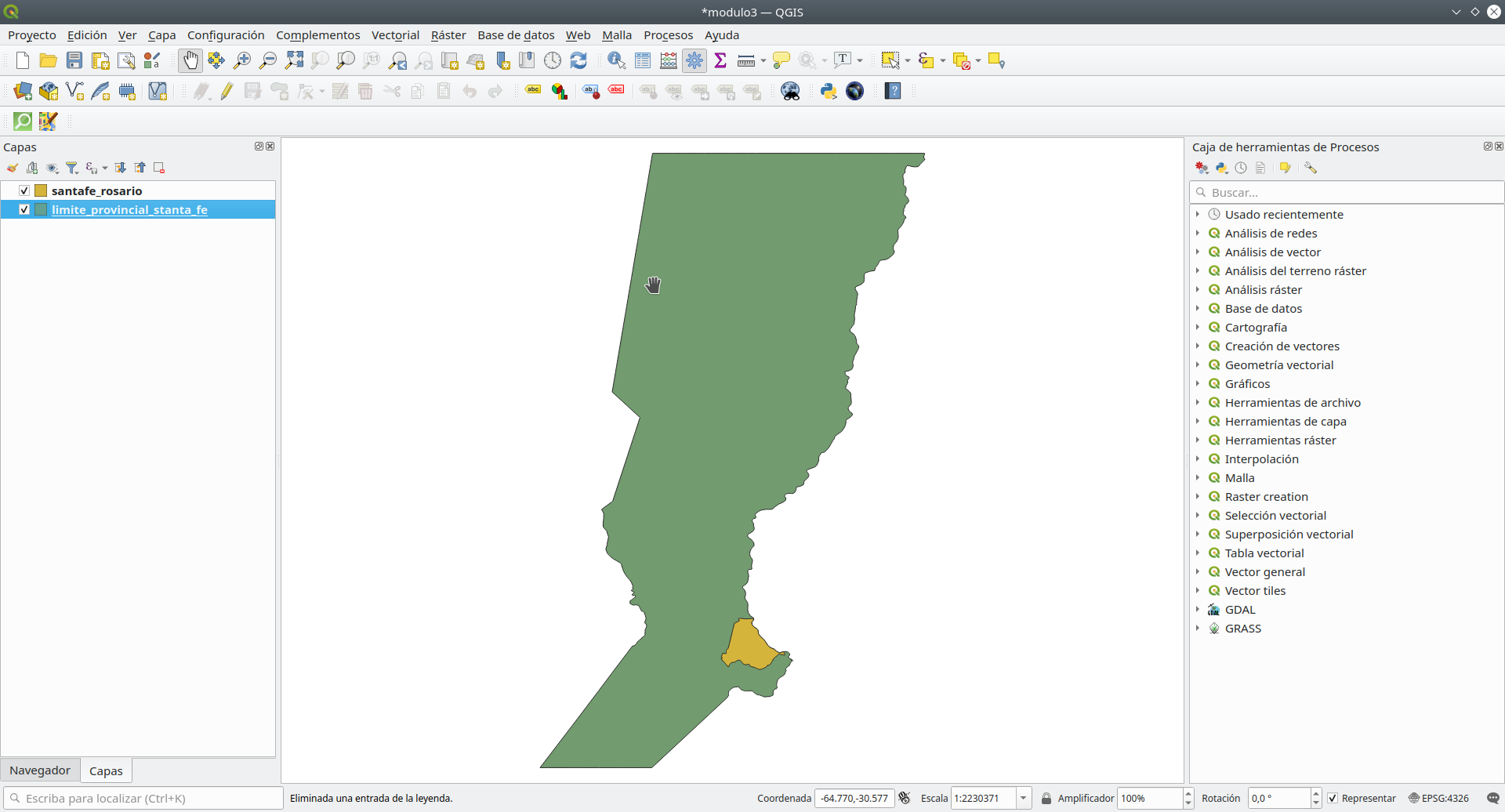The height and width of the screenshot is (812, 1505).
Task: Increase the Rotación spin value
Action: [x=1316, y=793]
